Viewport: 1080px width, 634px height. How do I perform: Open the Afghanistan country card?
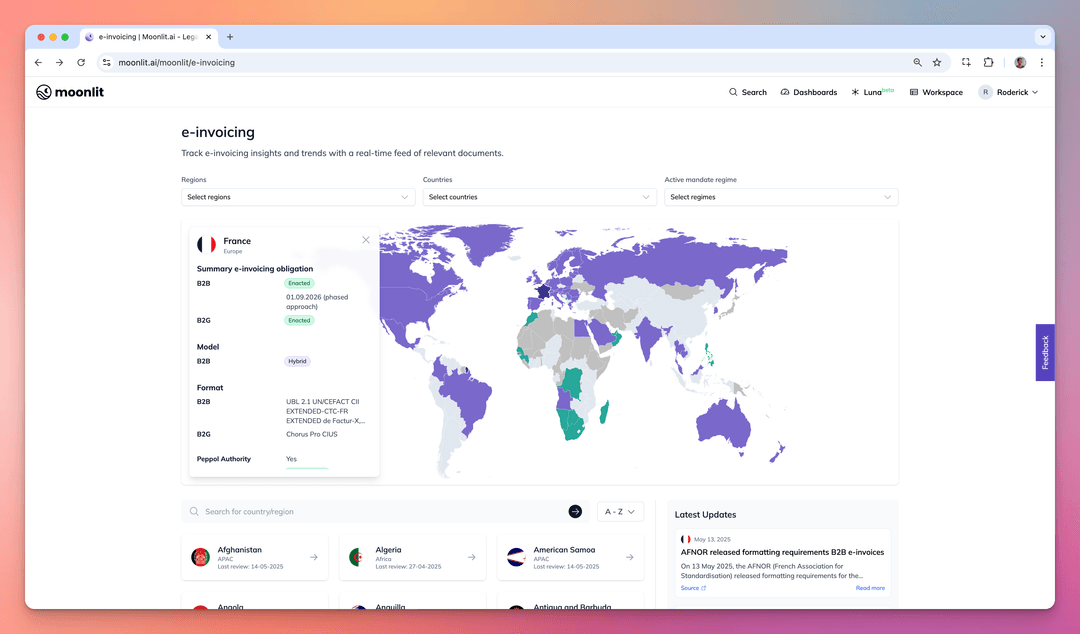(x=254, y=557)
